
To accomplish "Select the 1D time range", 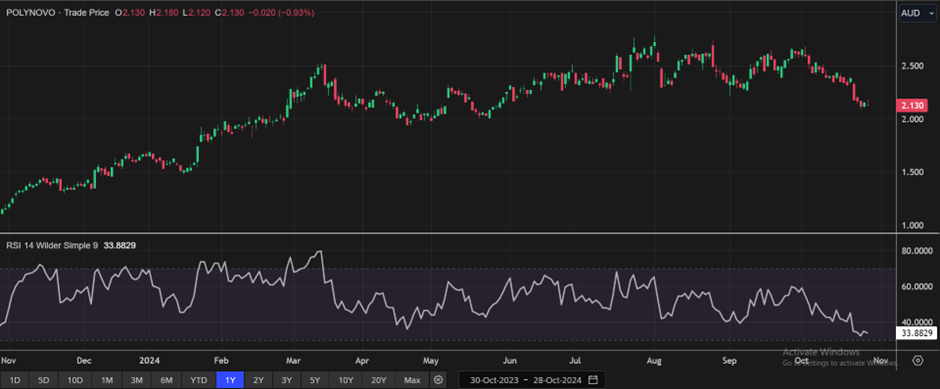I will point(16,380).
